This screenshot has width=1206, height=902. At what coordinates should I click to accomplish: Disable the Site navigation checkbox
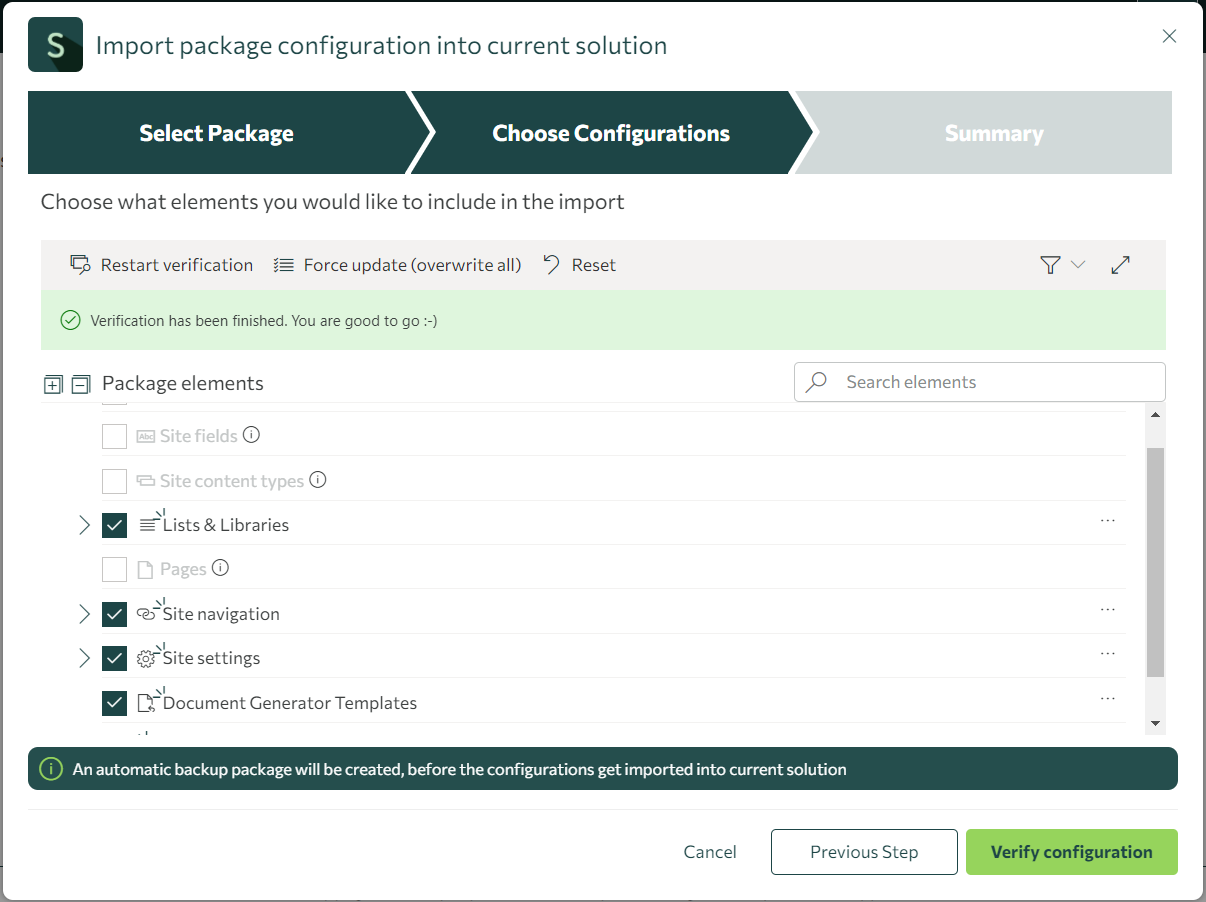pyautogui.click(x=114, y=613)
